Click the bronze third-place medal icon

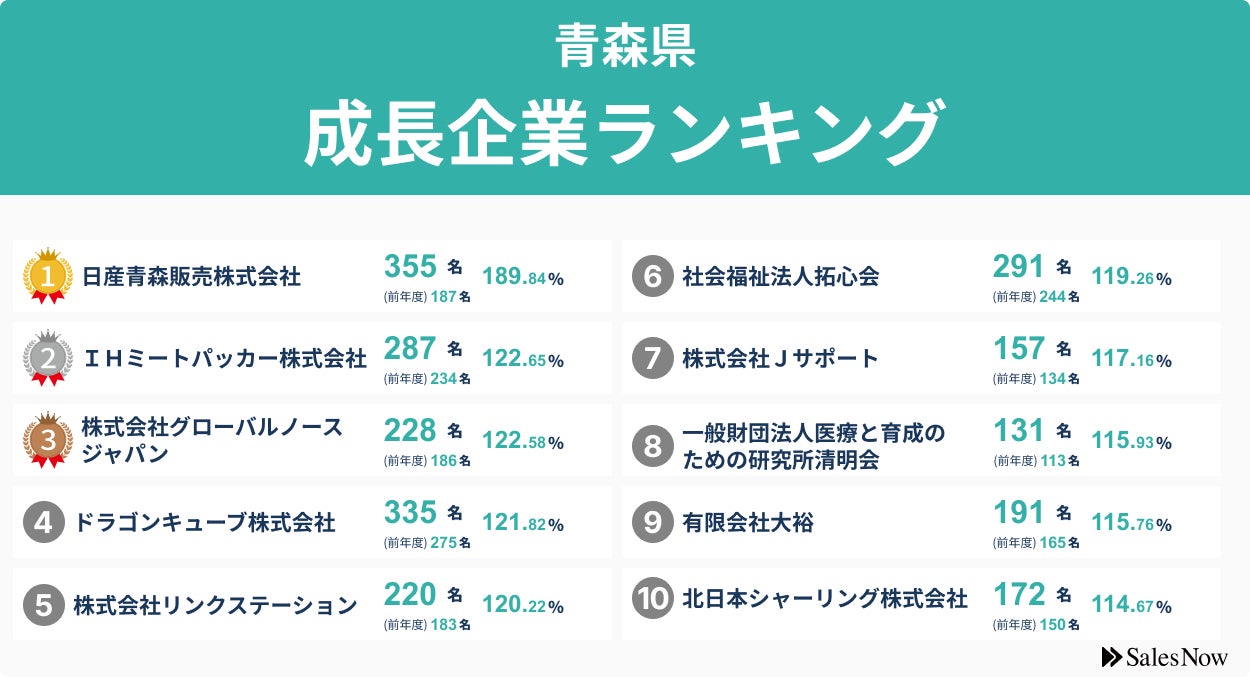pyautogui.click(x=47, y=440)
